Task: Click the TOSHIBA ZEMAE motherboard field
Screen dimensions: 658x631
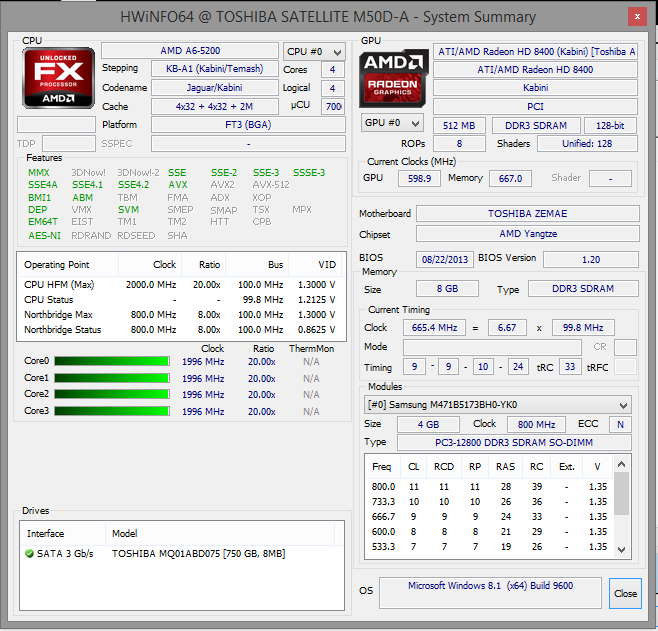Action: click(x=528, y=214)
